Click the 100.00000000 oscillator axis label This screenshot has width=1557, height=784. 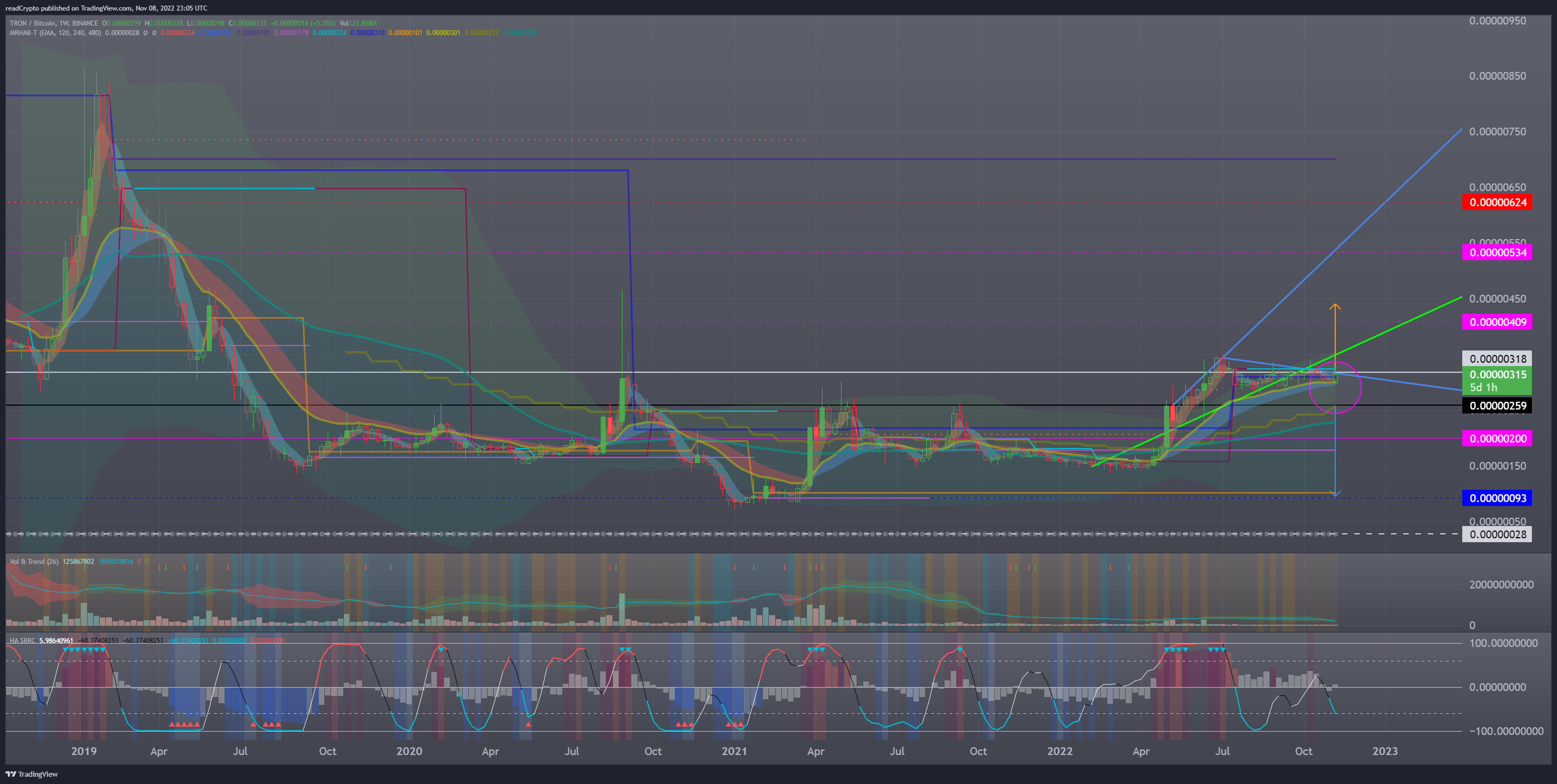1503,643
